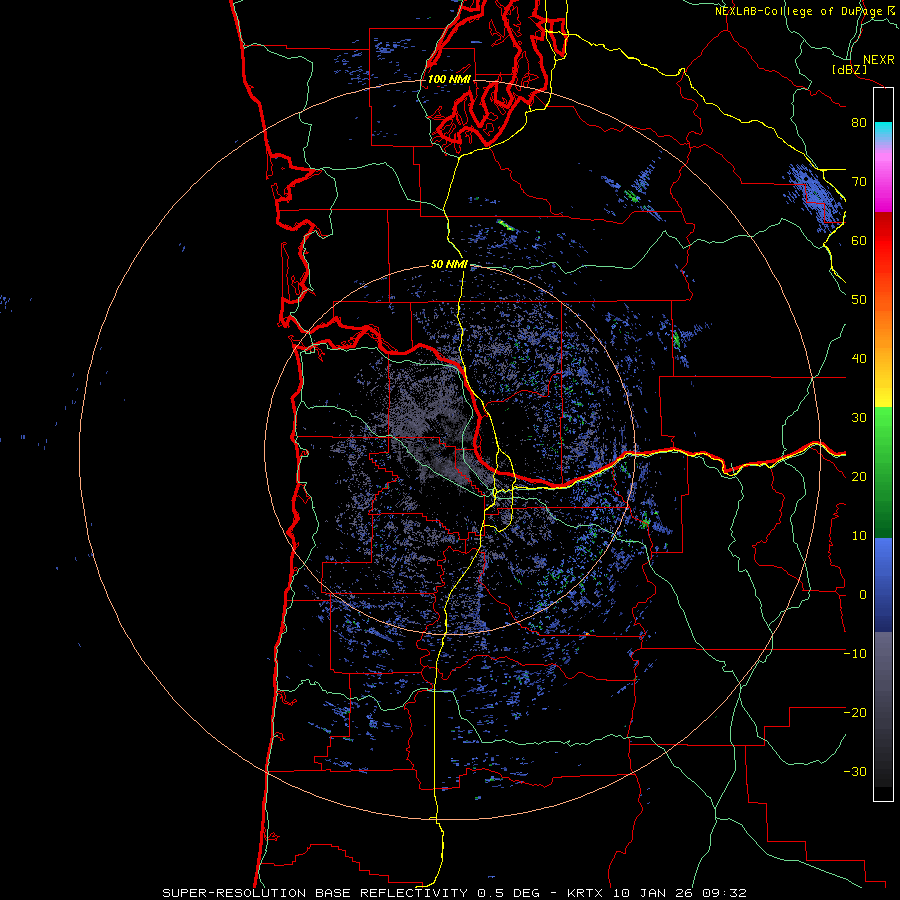Viewport: 900px width, 900px height.
Task: Click the 20 dBZ scale value
Action: pos(859,477)
